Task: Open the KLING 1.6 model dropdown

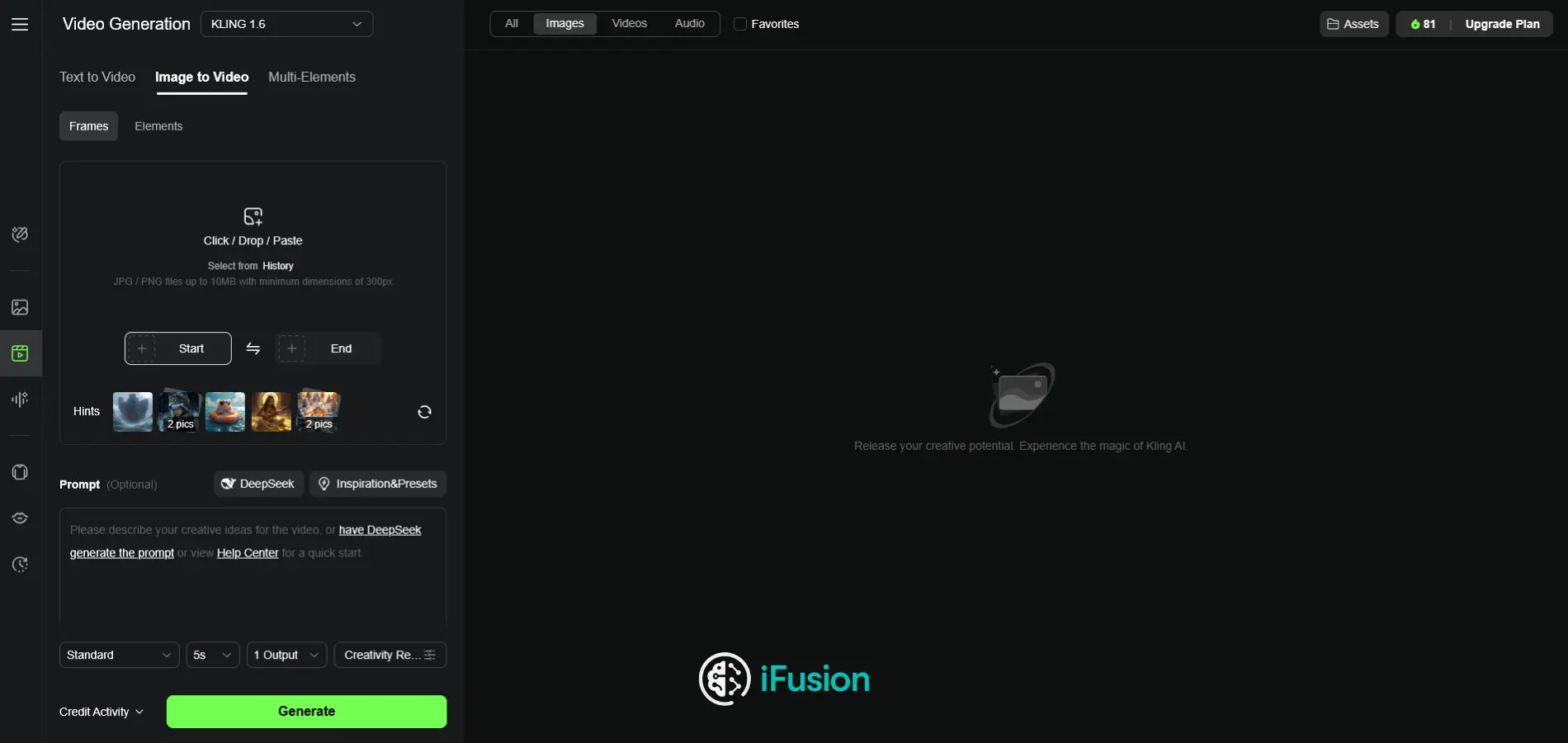Action: click(286, 24)
